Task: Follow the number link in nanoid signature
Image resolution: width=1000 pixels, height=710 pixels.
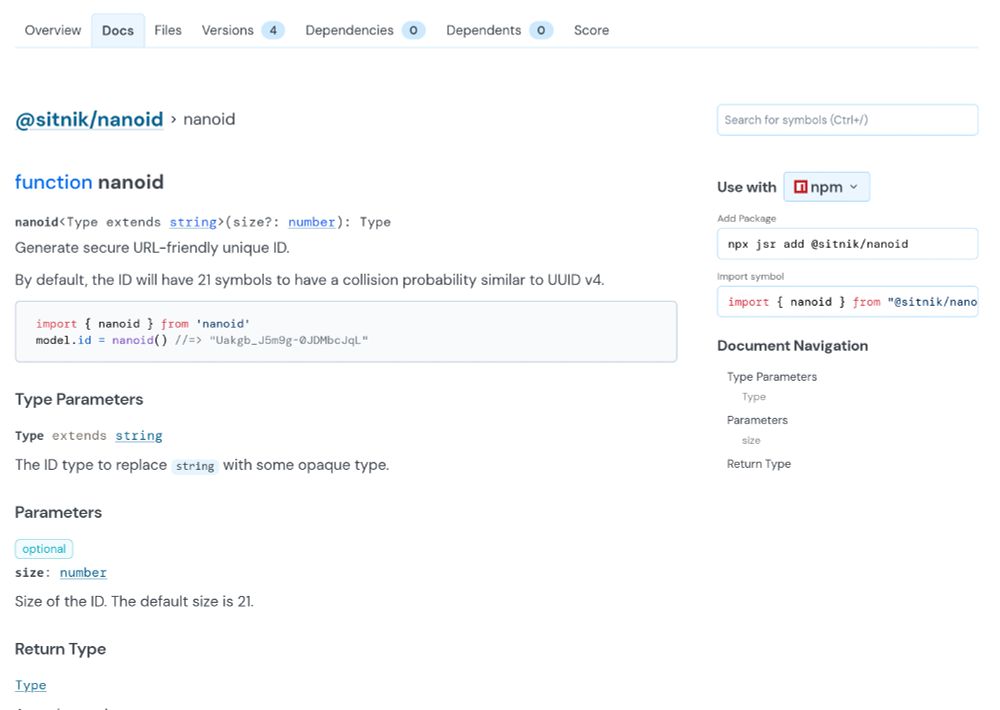Action: (311, 222)
